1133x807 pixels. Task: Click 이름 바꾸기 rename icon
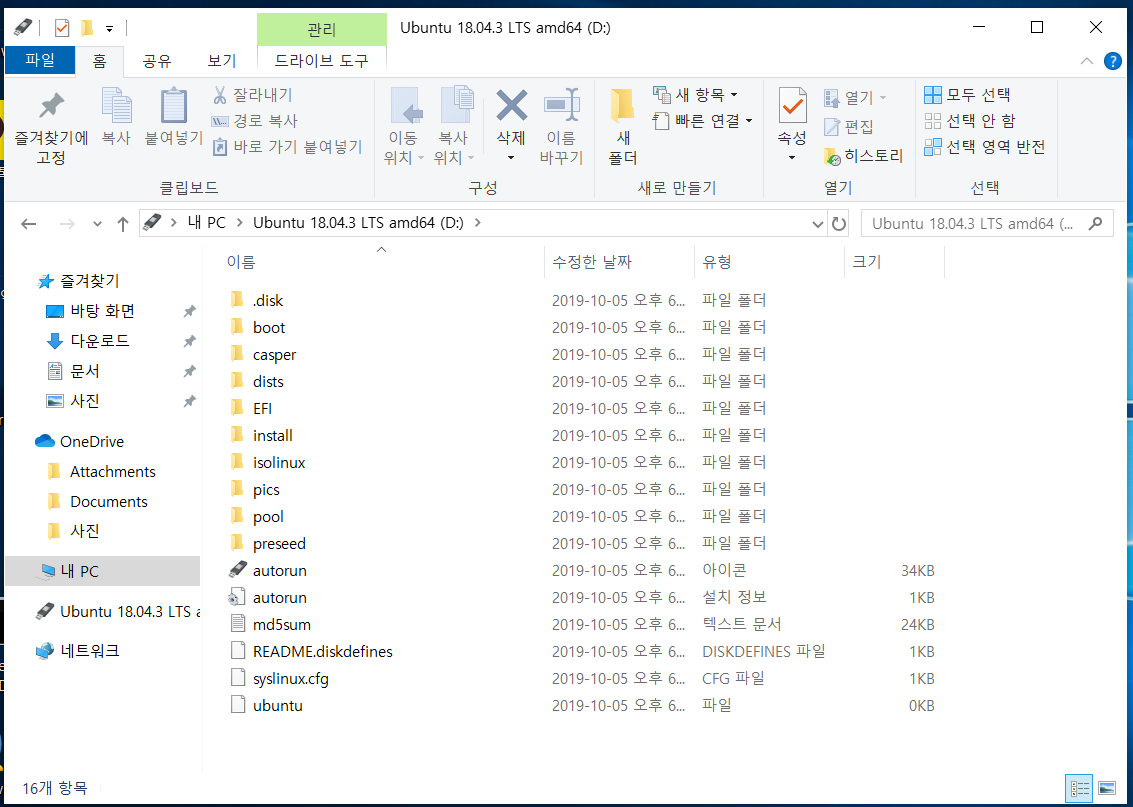(x=561, y=105)
